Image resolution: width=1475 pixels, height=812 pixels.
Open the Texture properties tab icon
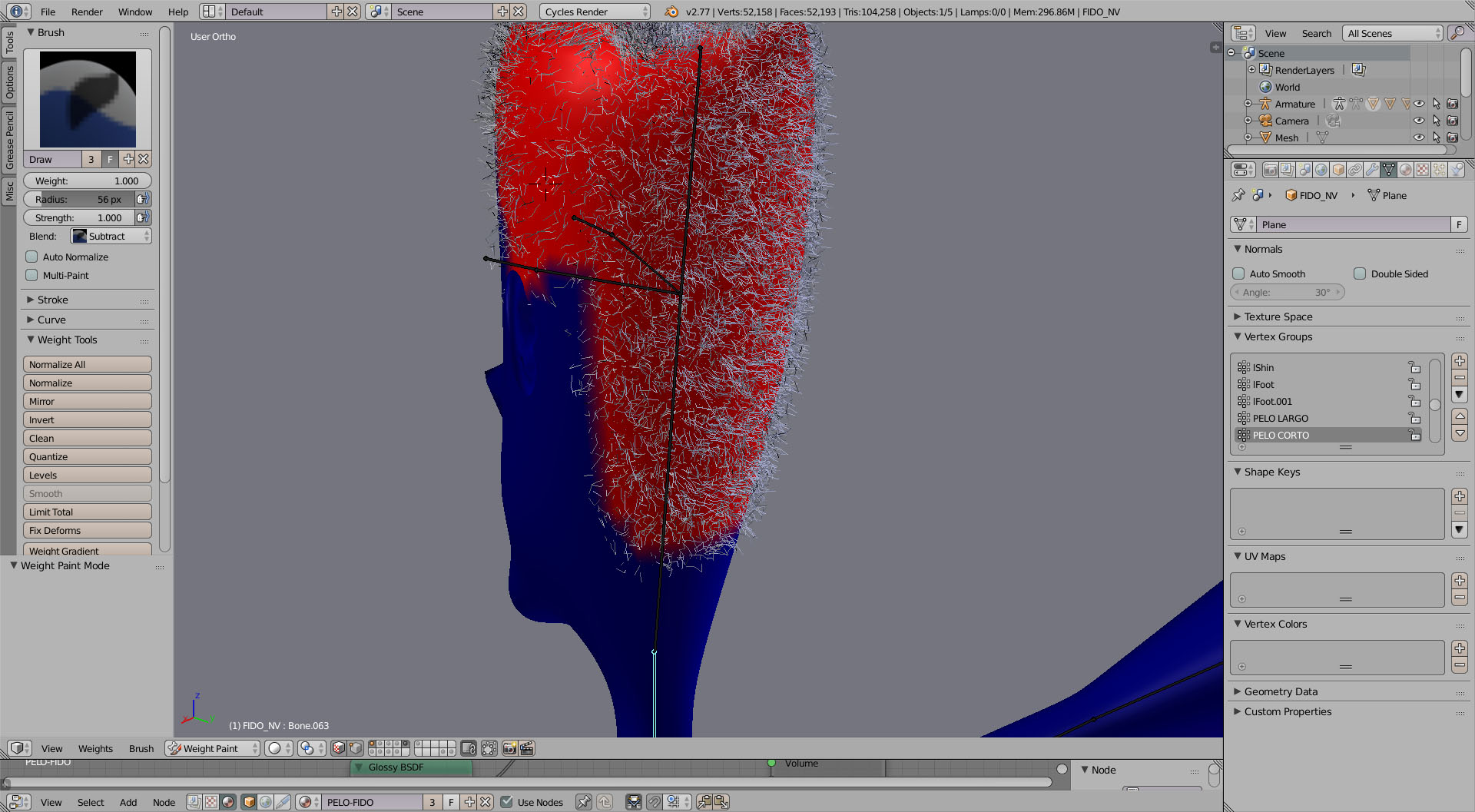click(x=1423, y=170)
